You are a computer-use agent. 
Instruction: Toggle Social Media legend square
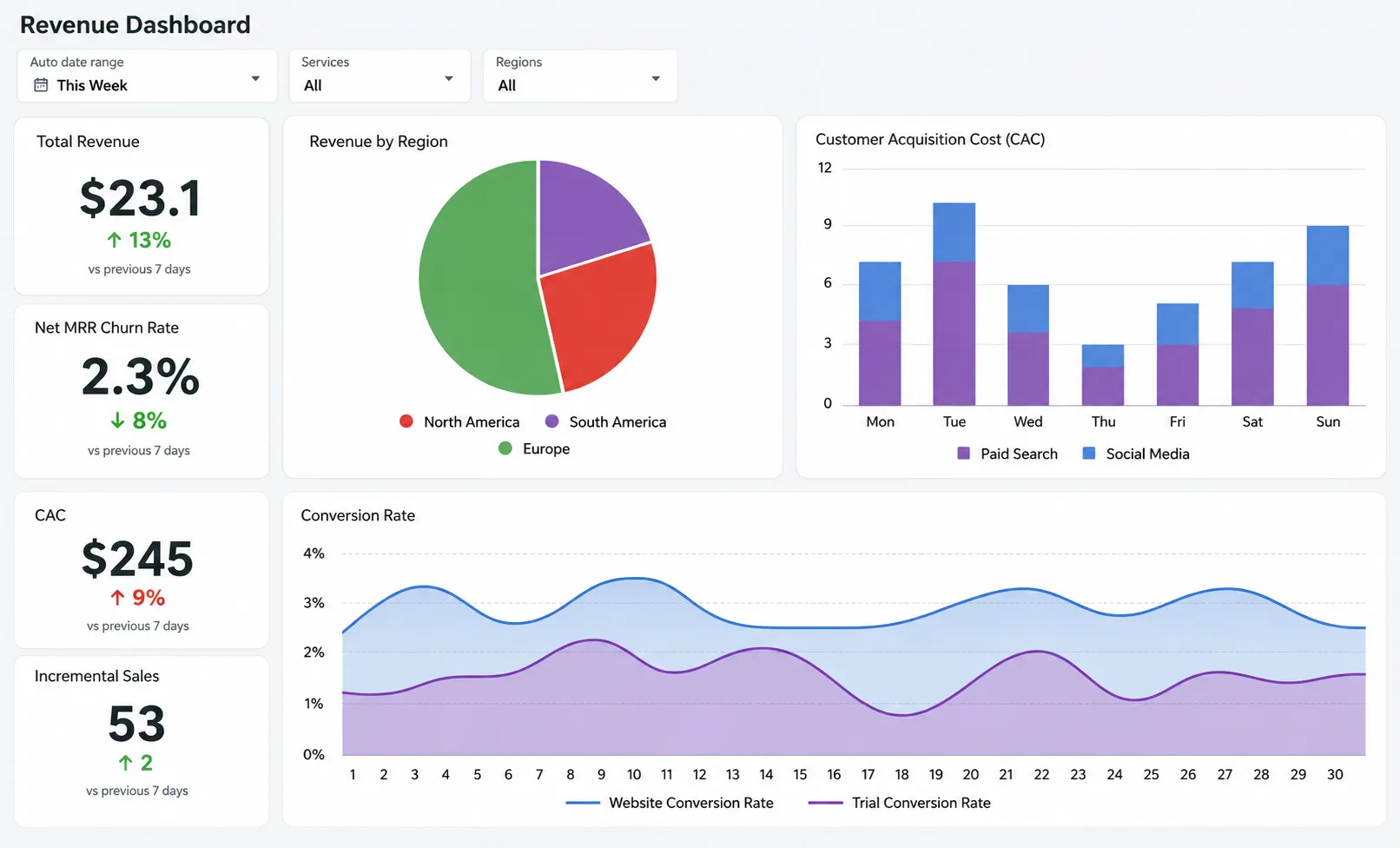(x=1089, y=454)
